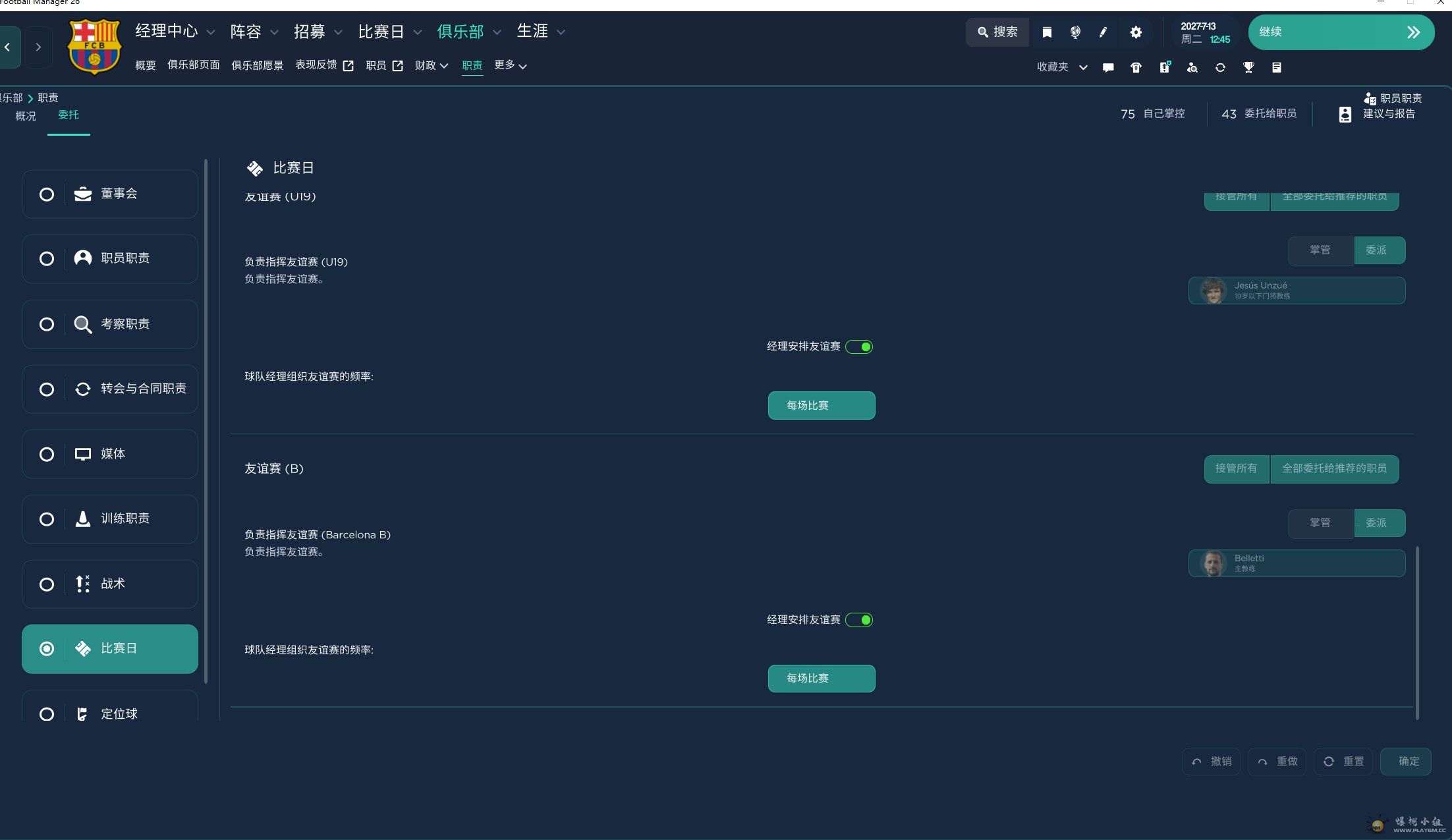Select the 转会与合同职责 radio option

[47, 389]
